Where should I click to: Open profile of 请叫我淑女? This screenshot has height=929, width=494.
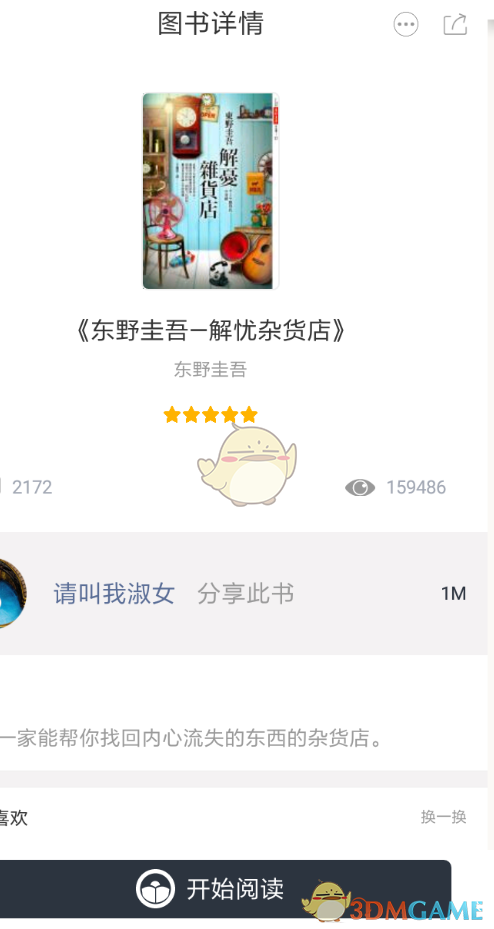pos(114,594)
